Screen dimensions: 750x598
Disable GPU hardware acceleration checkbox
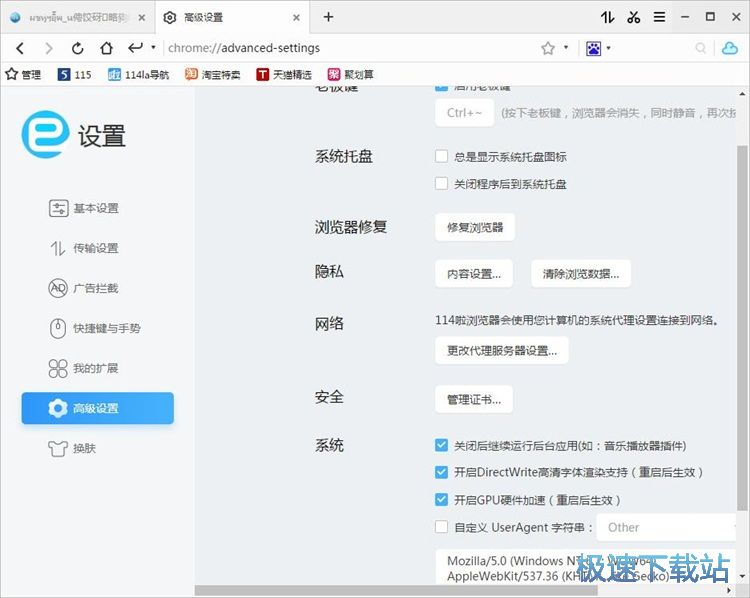[x=441, y=500]
